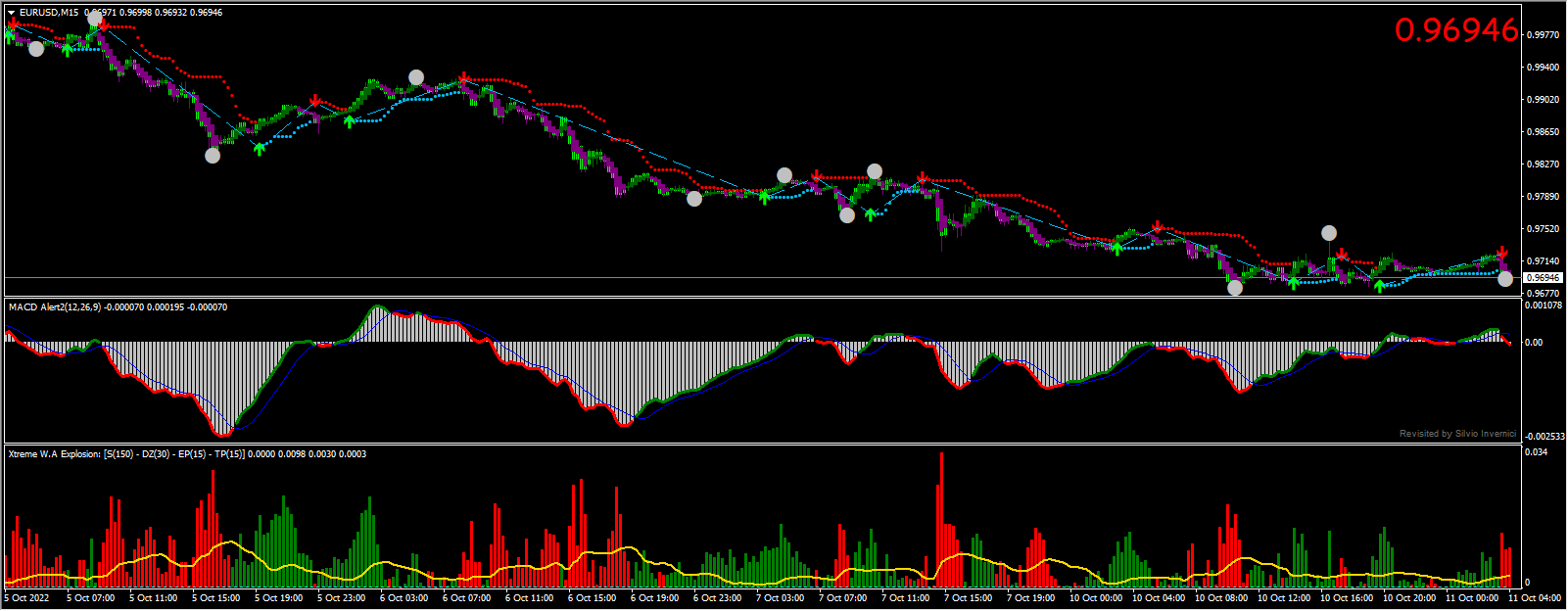
Task: Click time axis label 5 Oct 2022
Action: click(27, 597)
